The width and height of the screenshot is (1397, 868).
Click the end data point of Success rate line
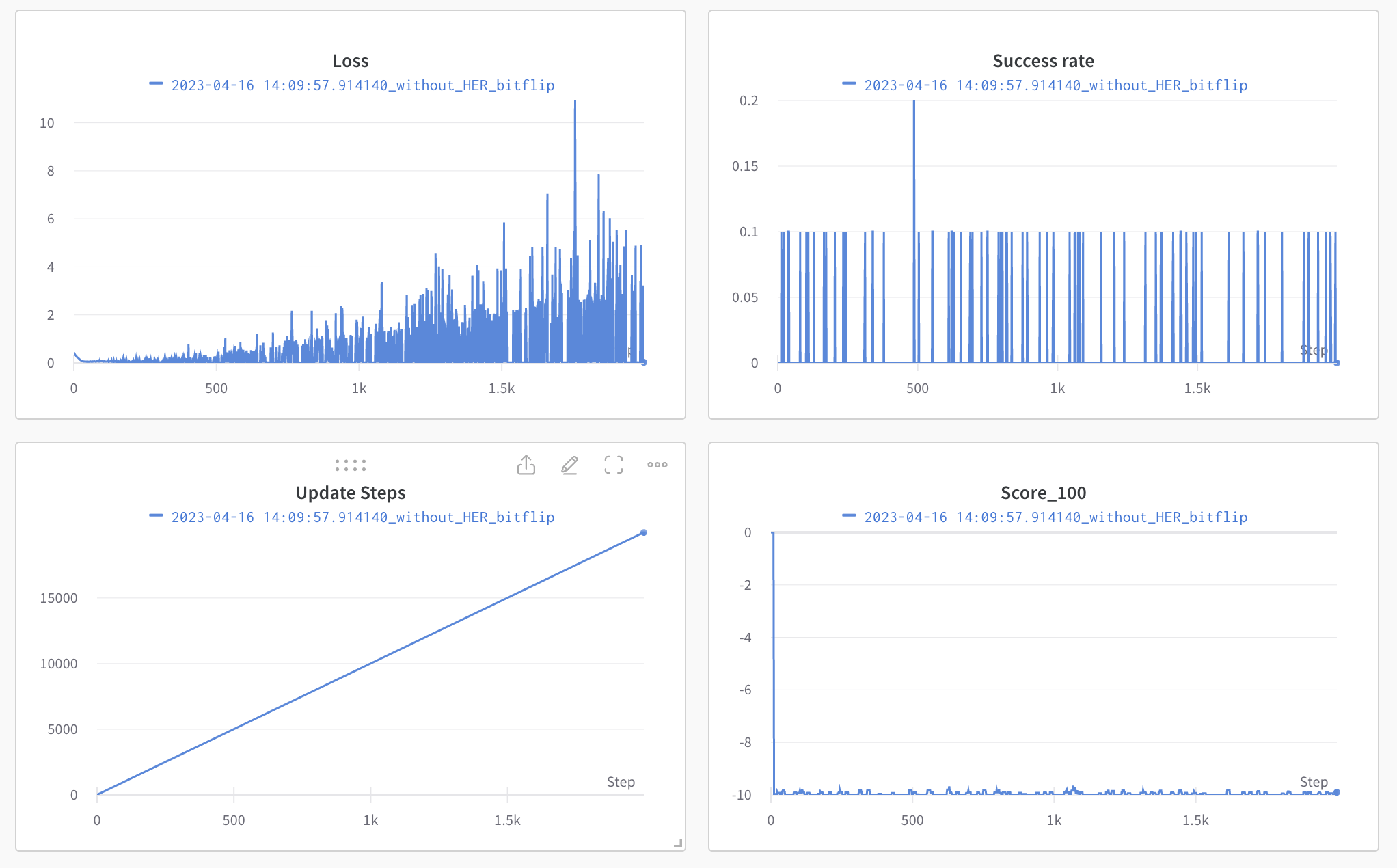1337,363
